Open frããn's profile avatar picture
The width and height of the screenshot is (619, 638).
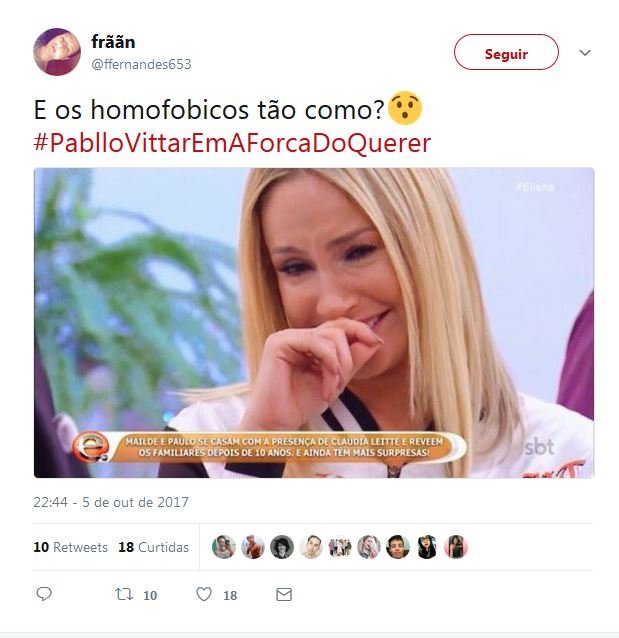click(57, 52)
